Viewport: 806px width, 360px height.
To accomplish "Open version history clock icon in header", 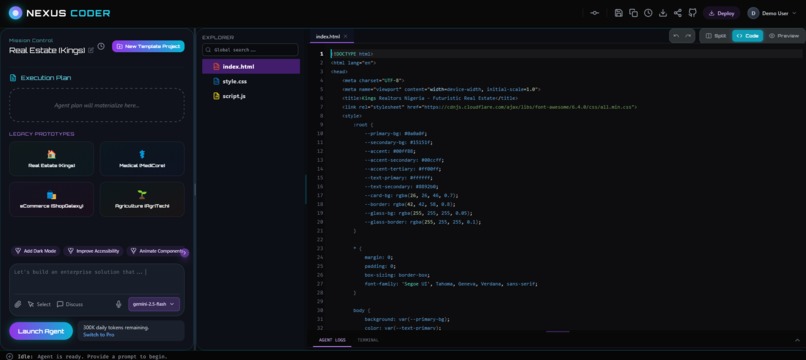I will pos(648,13).
